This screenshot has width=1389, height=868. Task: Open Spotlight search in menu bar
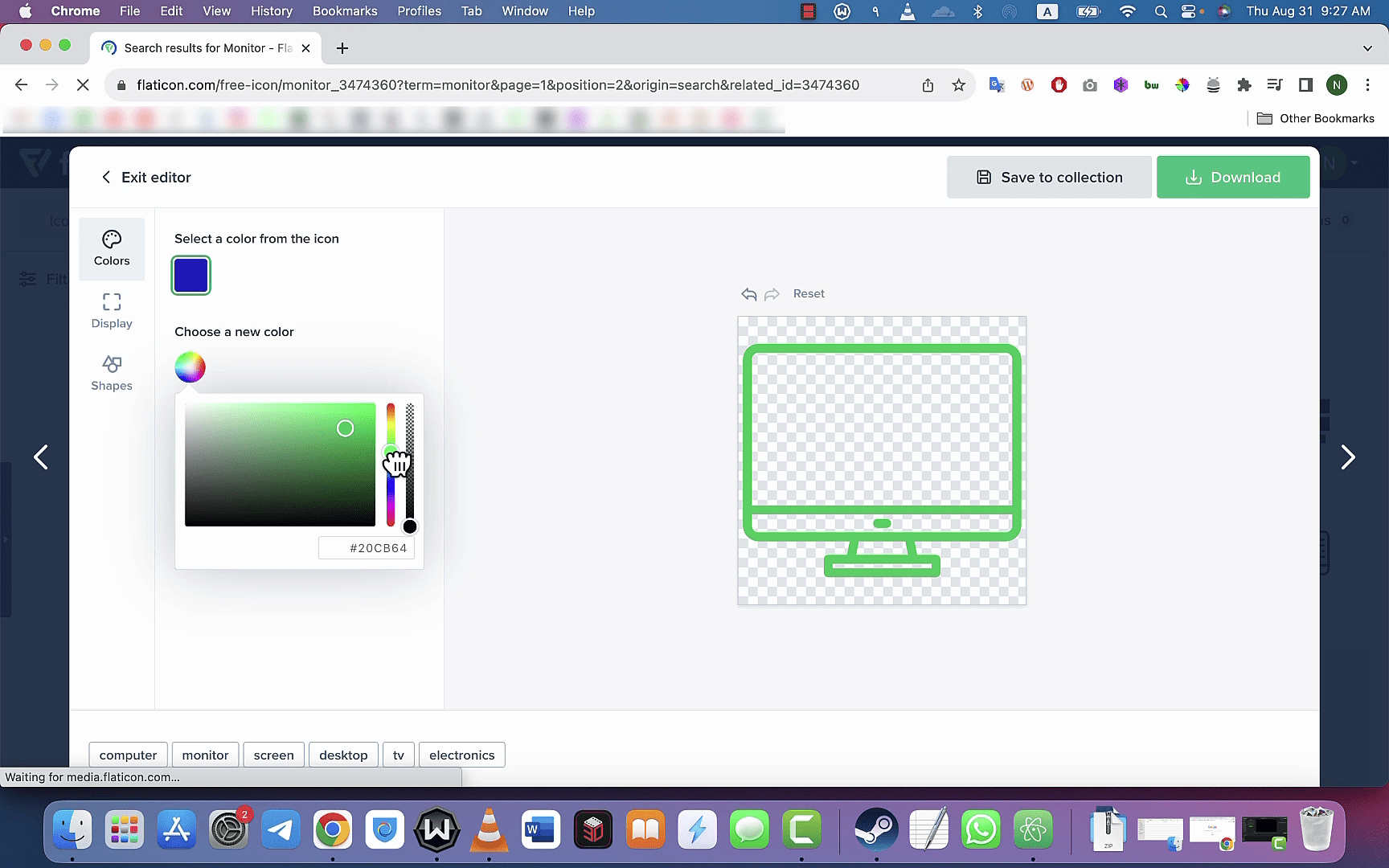point(1160,11)
